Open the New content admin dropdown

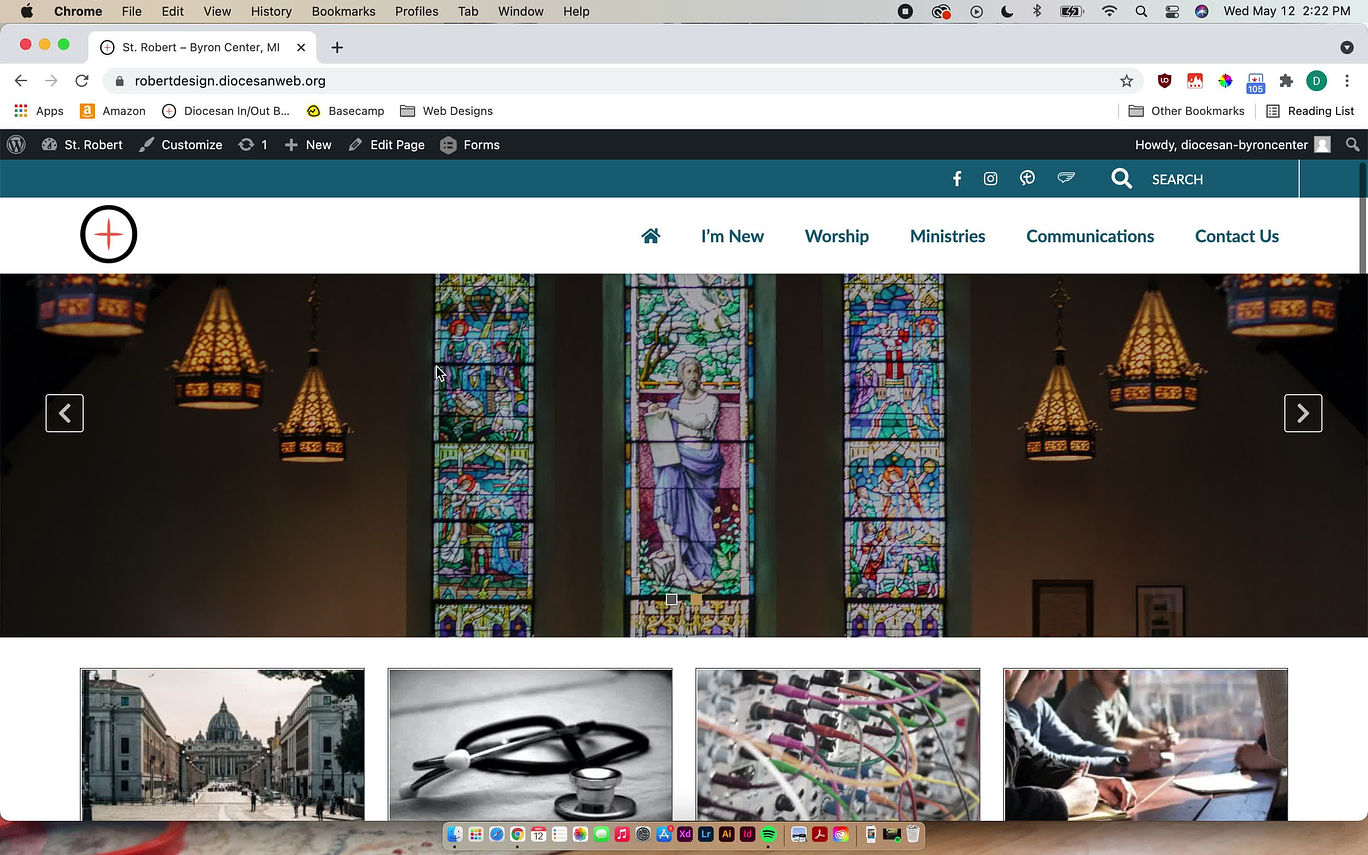(308, 145)
